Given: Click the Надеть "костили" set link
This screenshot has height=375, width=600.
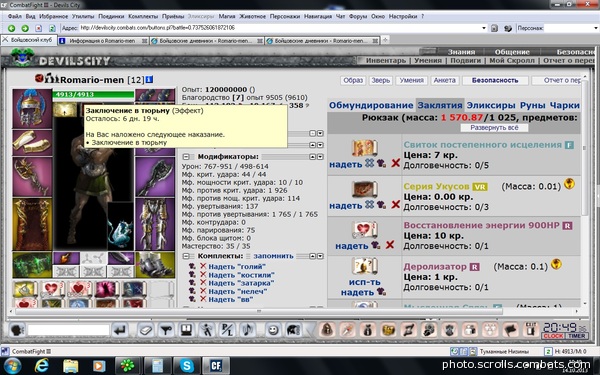Looking at the screenshot, I should 241,275.
